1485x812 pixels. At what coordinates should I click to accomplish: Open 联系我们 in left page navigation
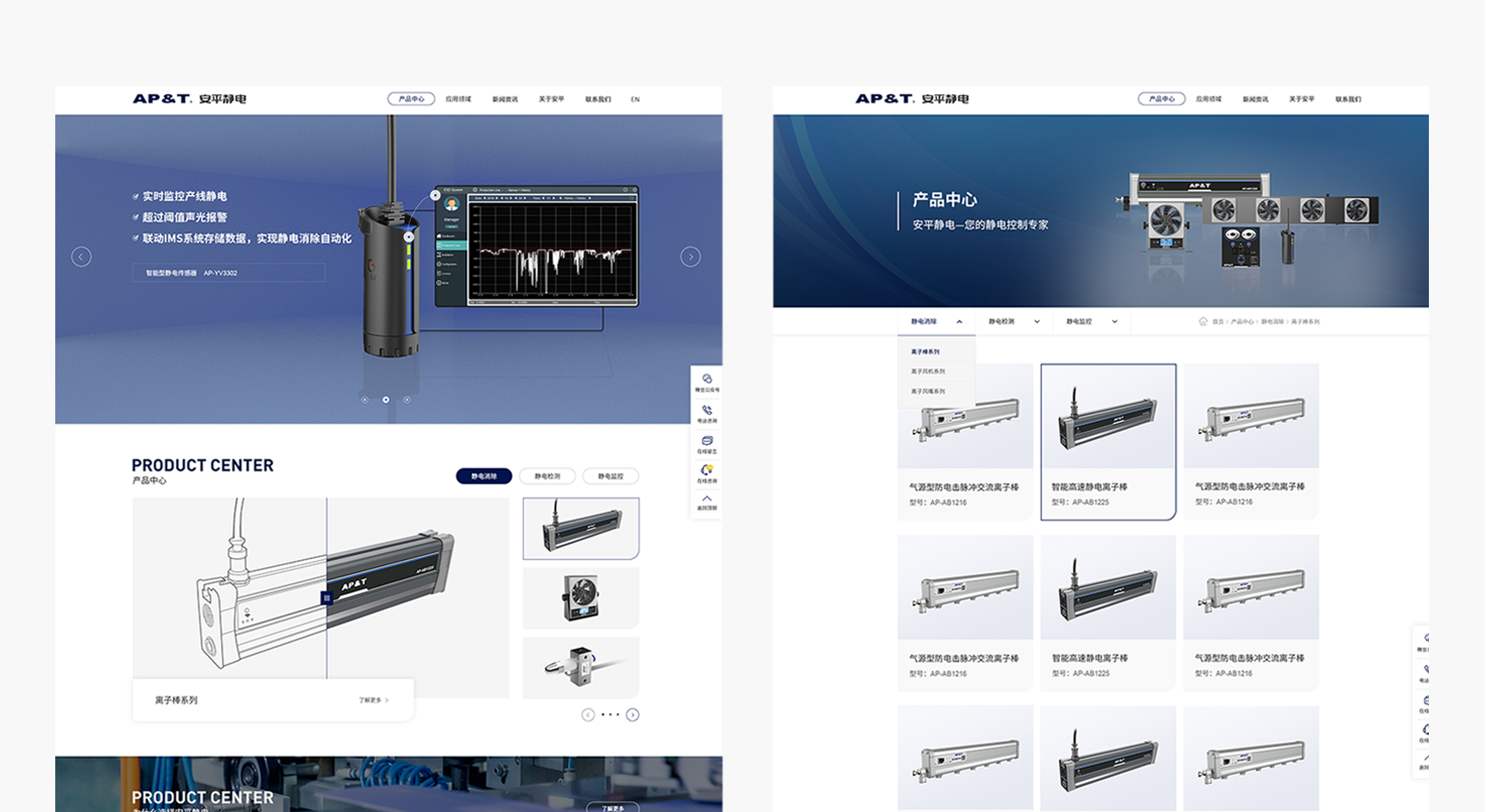tap(598, 99)
